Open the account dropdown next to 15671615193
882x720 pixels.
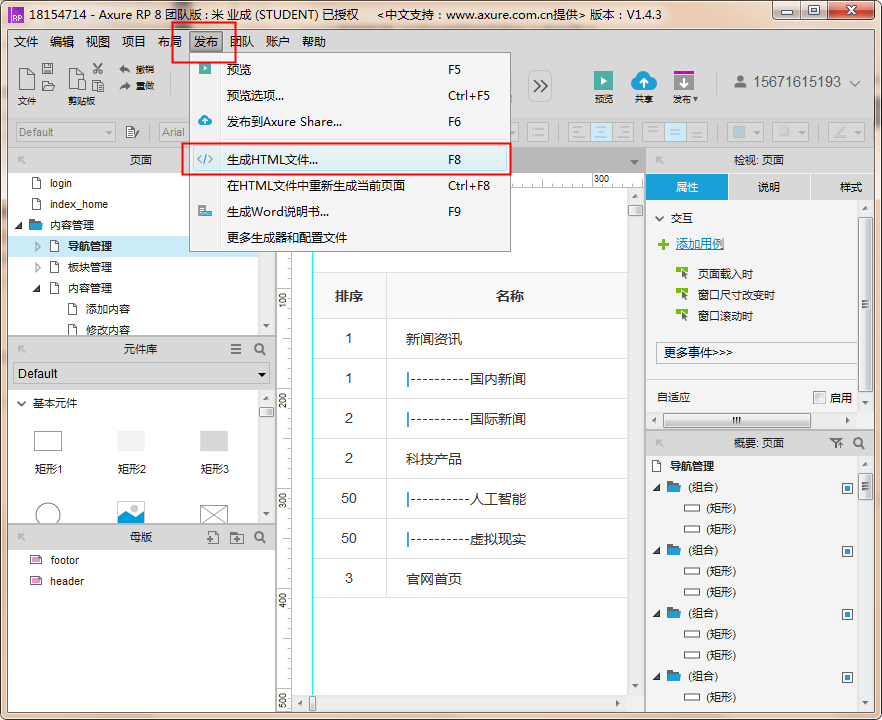(x=855, y=83)
